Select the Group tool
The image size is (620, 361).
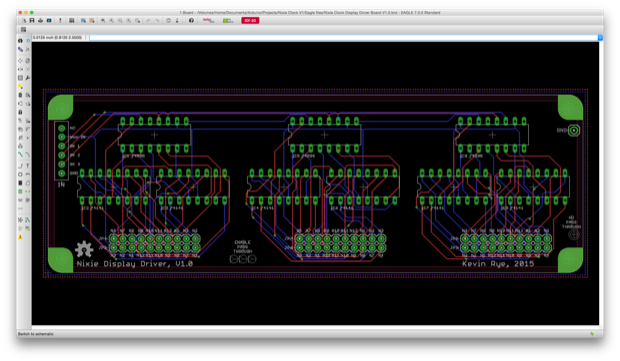20,78
